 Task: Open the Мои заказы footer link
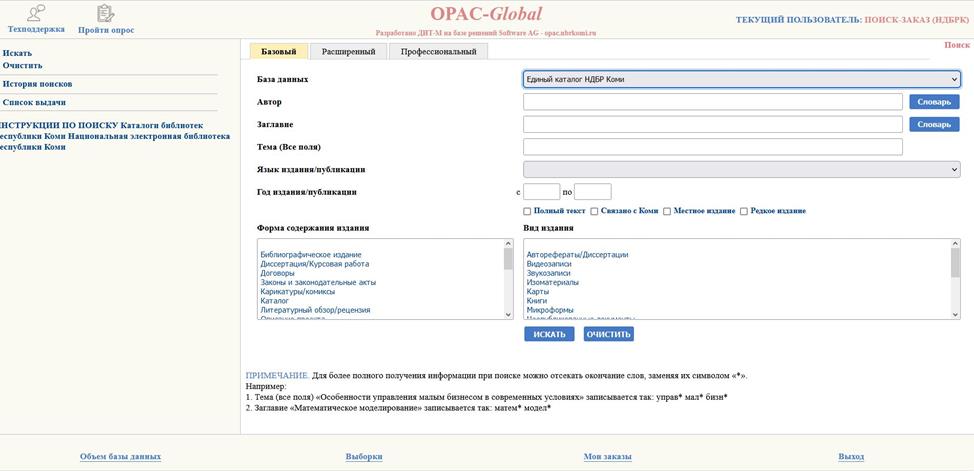pyautogui.click(x=608, y=457)
